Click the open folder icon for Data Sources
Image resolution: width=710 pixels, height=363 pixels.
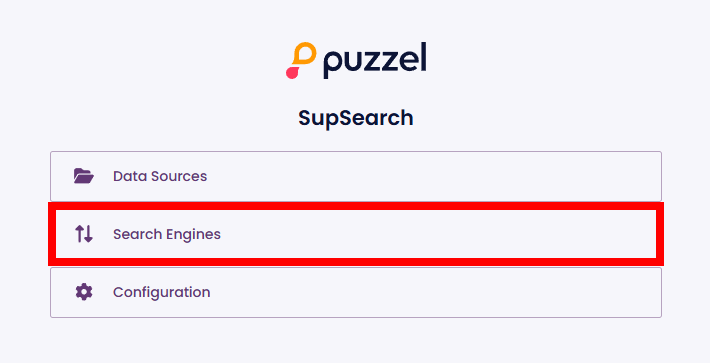[x=84, y=176]
